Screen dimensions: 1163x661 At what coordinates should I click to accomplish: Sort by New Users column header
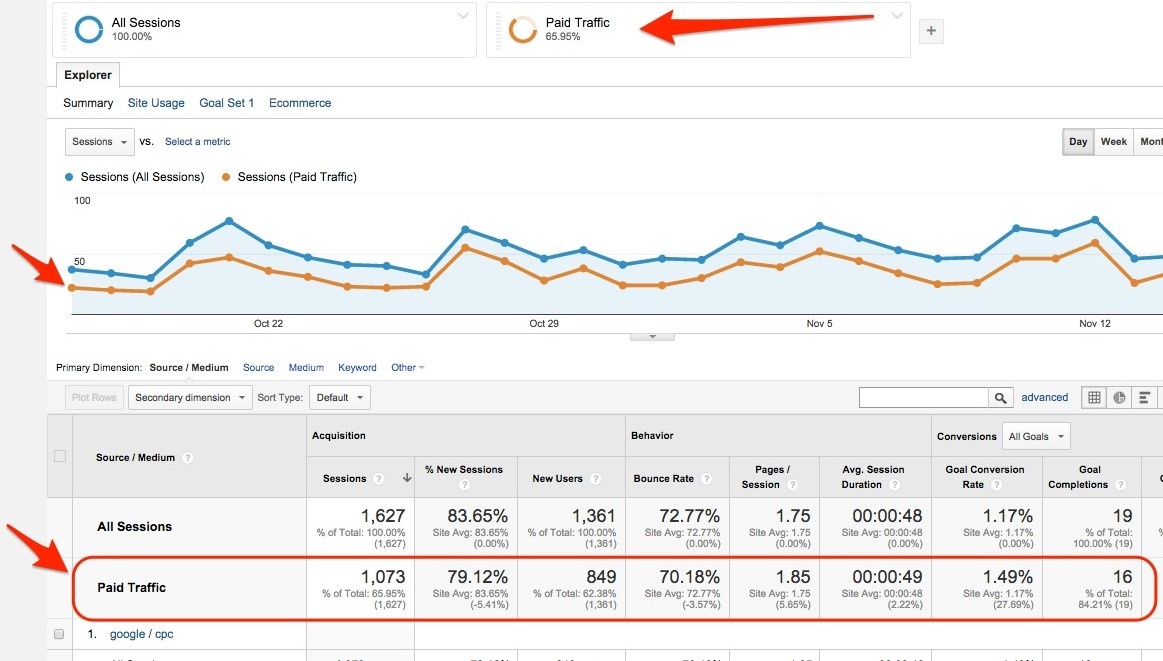tap(557, 479)
